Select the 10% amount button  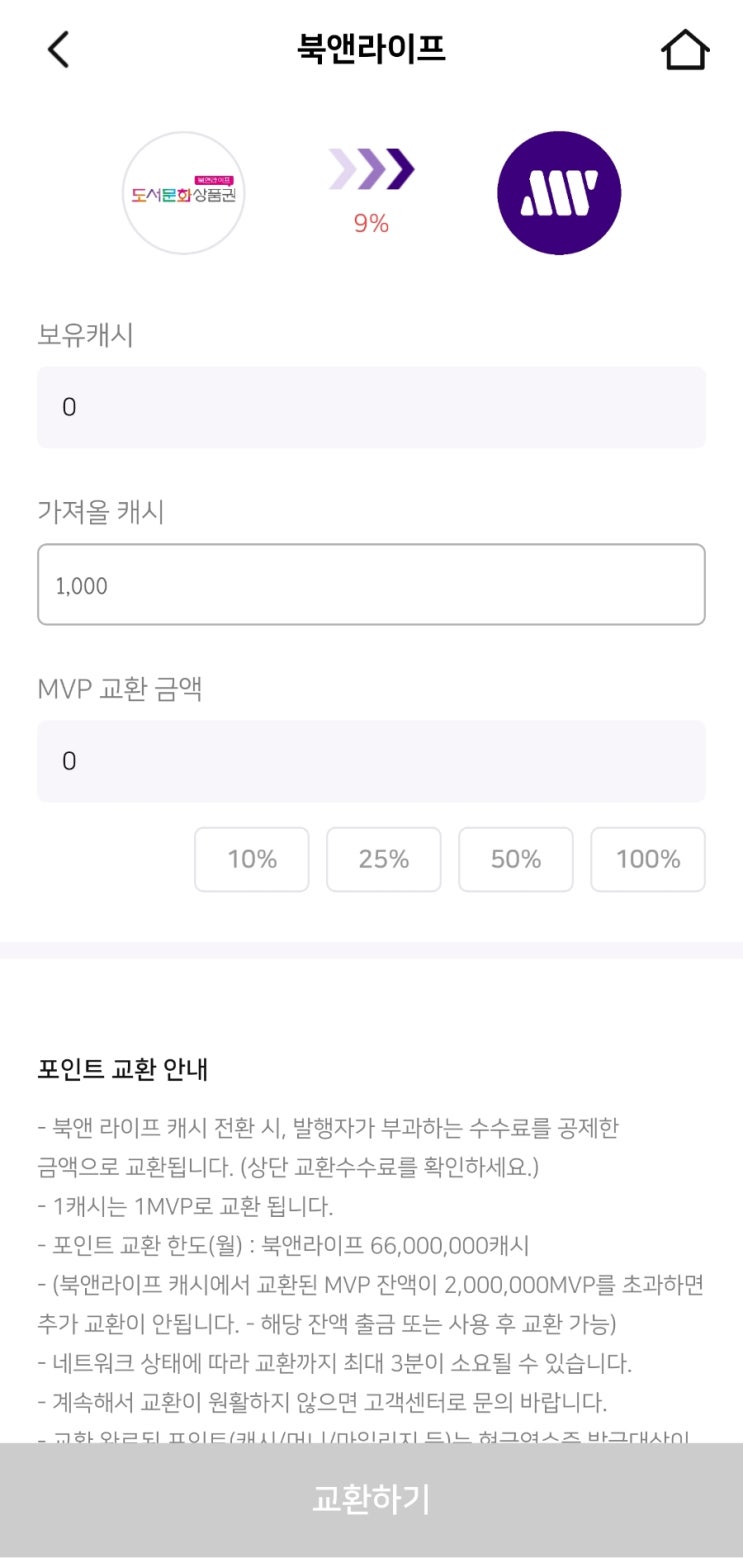pos(252,859)
